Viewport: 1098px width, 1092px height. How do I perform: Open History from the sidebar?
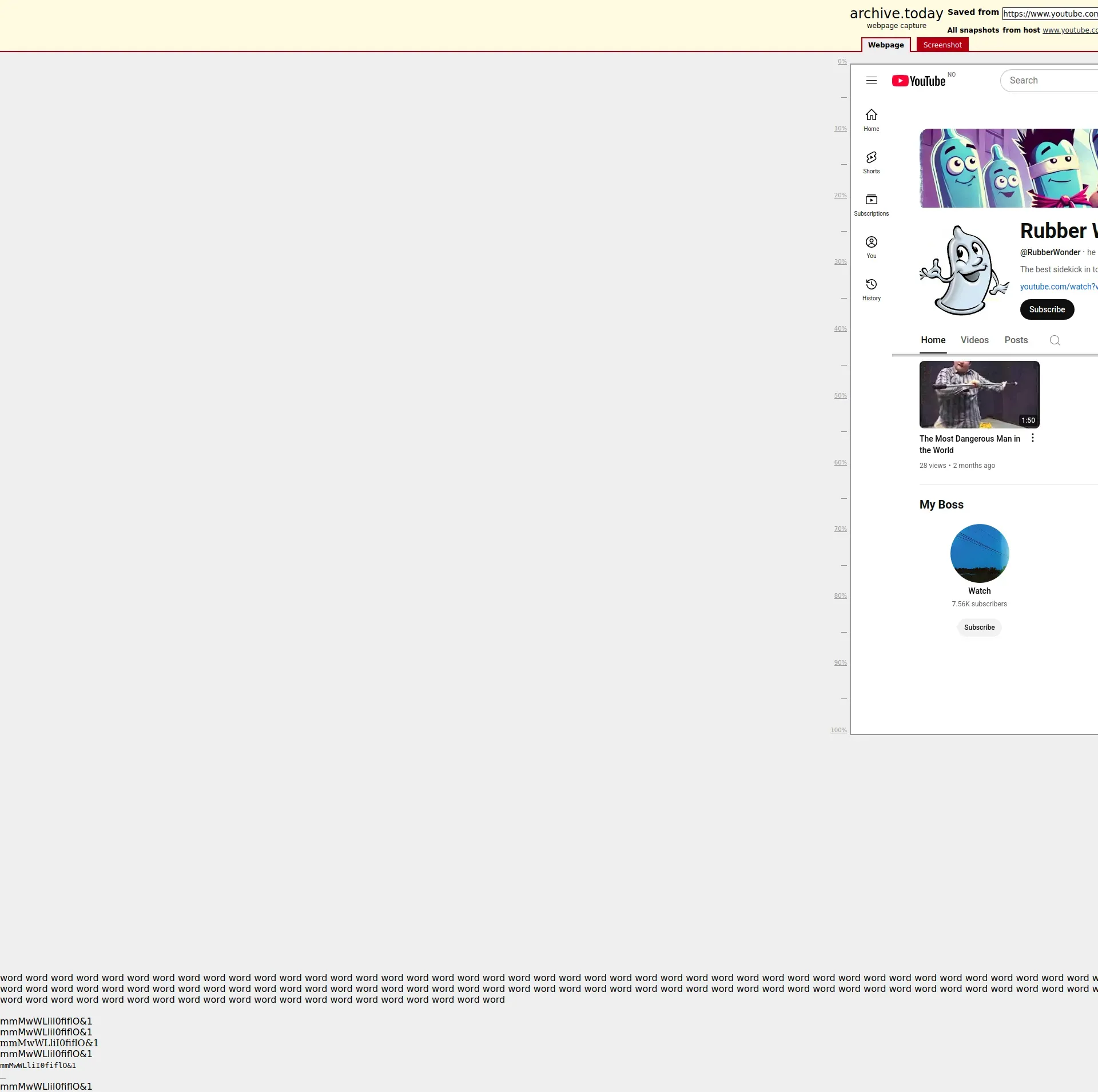[871, 289]
